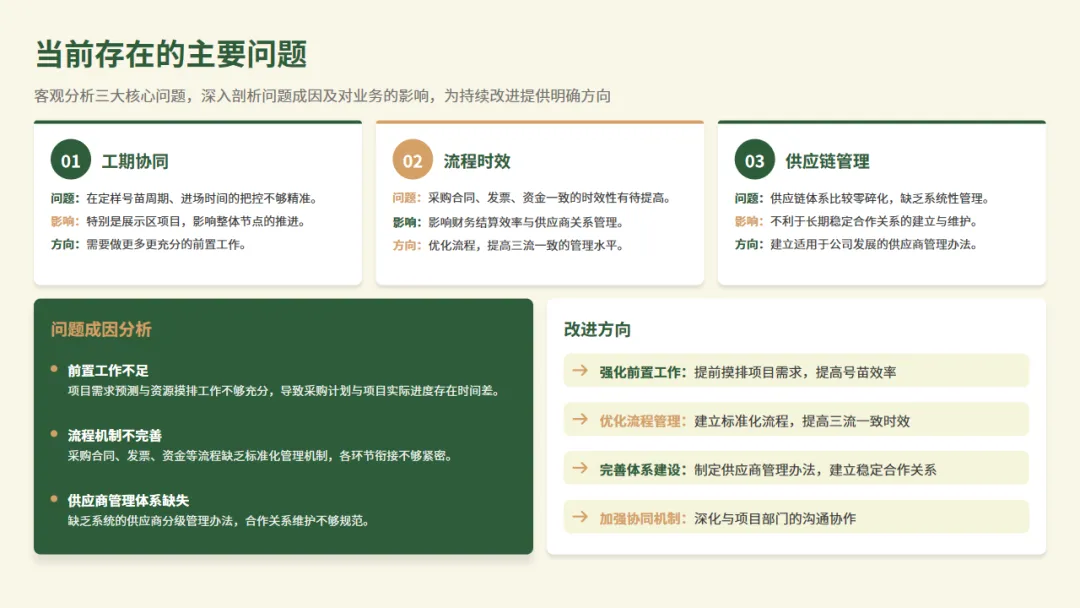Select the subtitle starting 客观分析三大核心问题
1080x608 pixels.
point(322,96)
